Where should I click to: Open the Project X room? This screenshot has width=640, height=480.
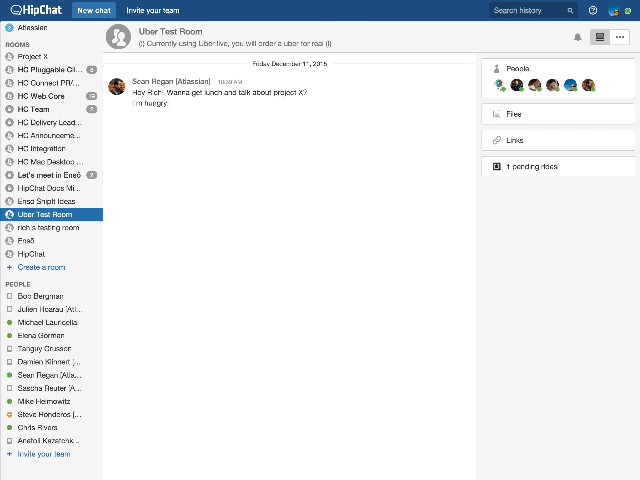pyautogui.click(x=32, y=57)
